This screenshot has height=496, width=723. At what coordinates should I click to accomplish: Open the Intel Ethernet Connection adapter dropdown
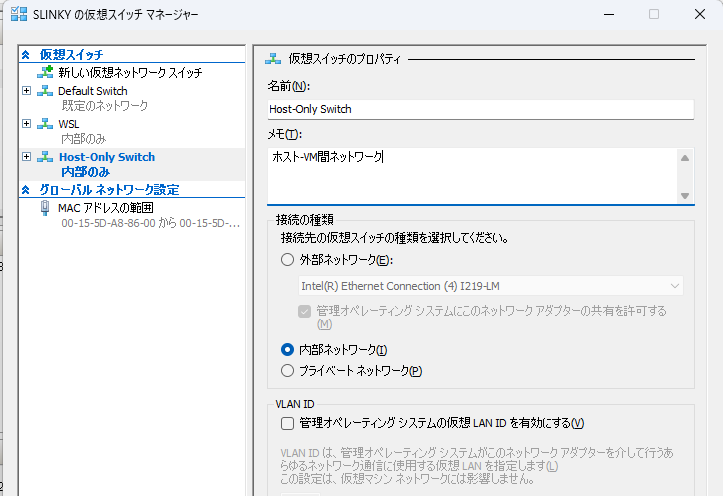coord(491,286)
